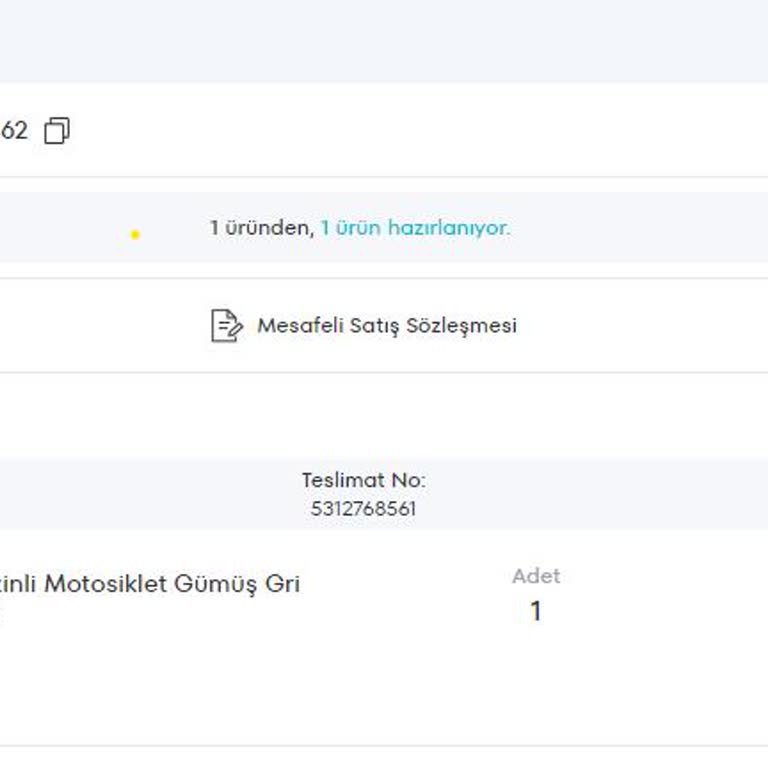
Task: Click the Teslimat No label
Action: [363, 480]
